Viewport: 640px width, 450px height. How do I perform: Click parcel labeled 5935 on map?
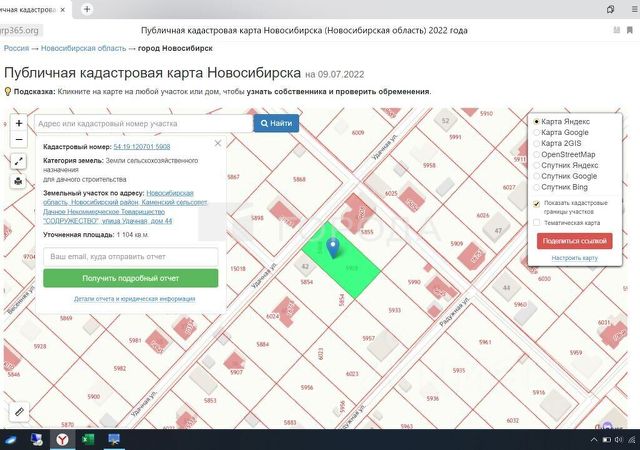(459, 370)
